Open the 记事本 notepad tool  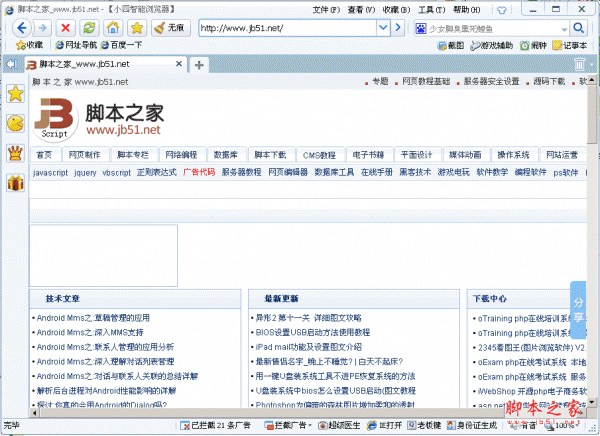(570, 46)
